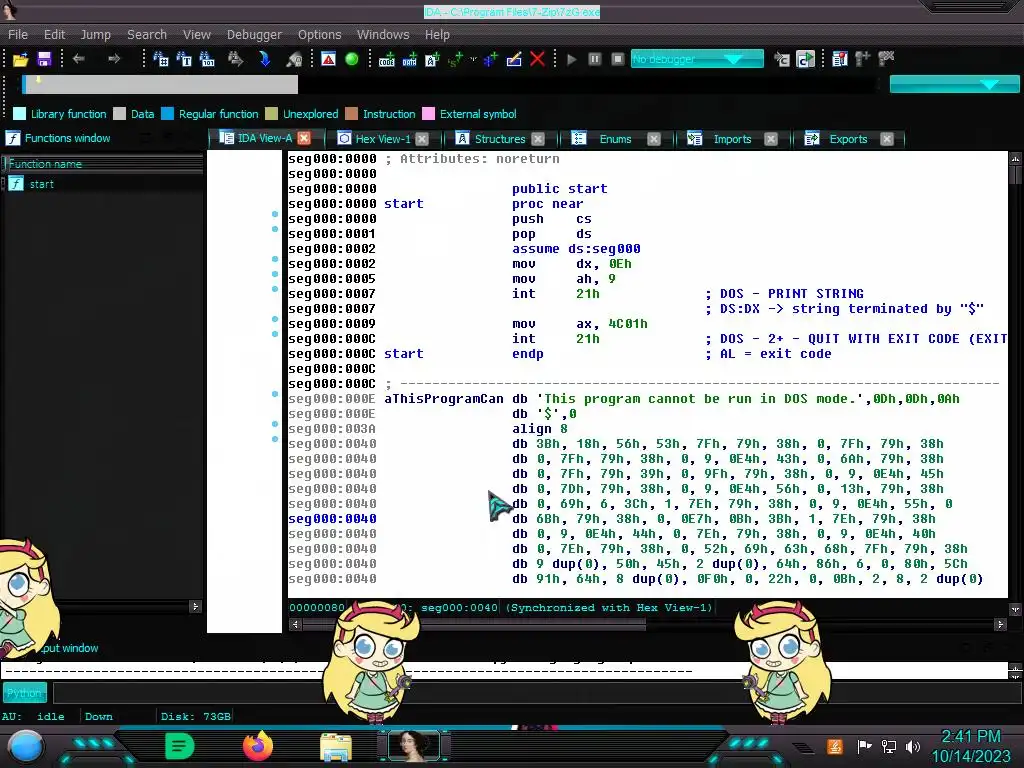Click the search immediate value binoculars icon
The width and height of the screenshot is (1024, 768).
(x=161, y=59)
